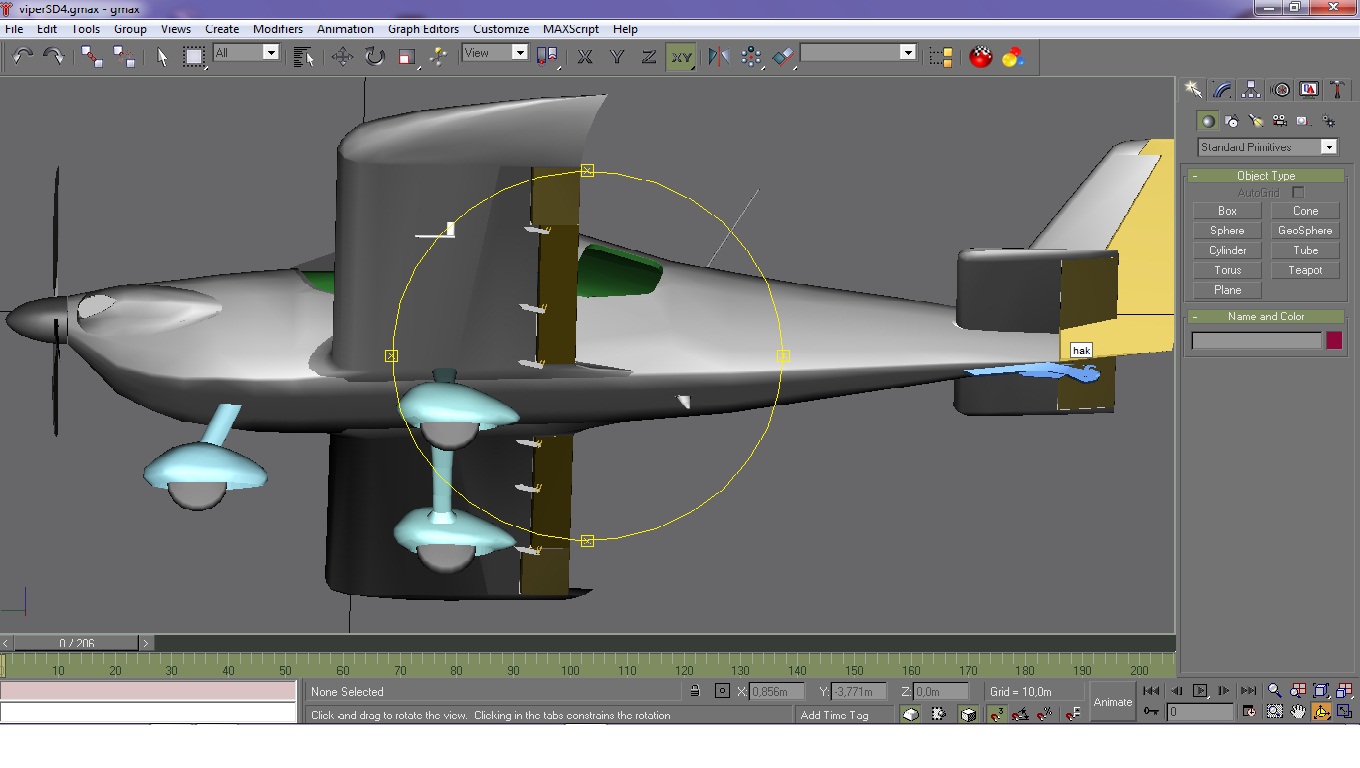
Task: Collapse the Object Type rollout
Action: pyautogui.click(x=1265, y=176)
